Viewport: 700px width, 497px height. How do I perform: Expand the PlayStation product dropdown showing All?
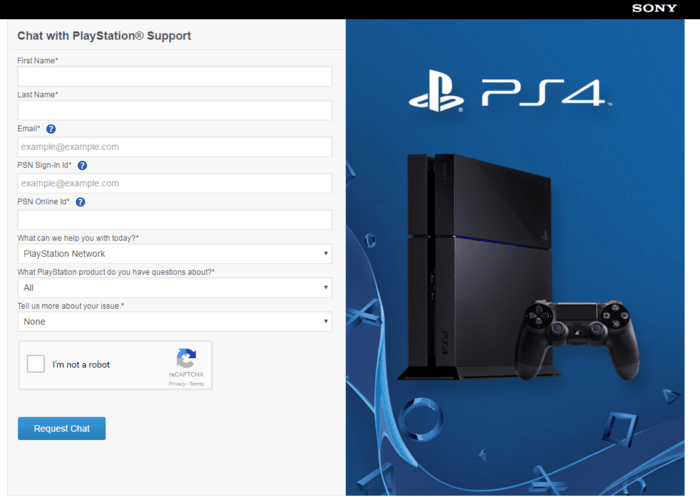[175, 288]
